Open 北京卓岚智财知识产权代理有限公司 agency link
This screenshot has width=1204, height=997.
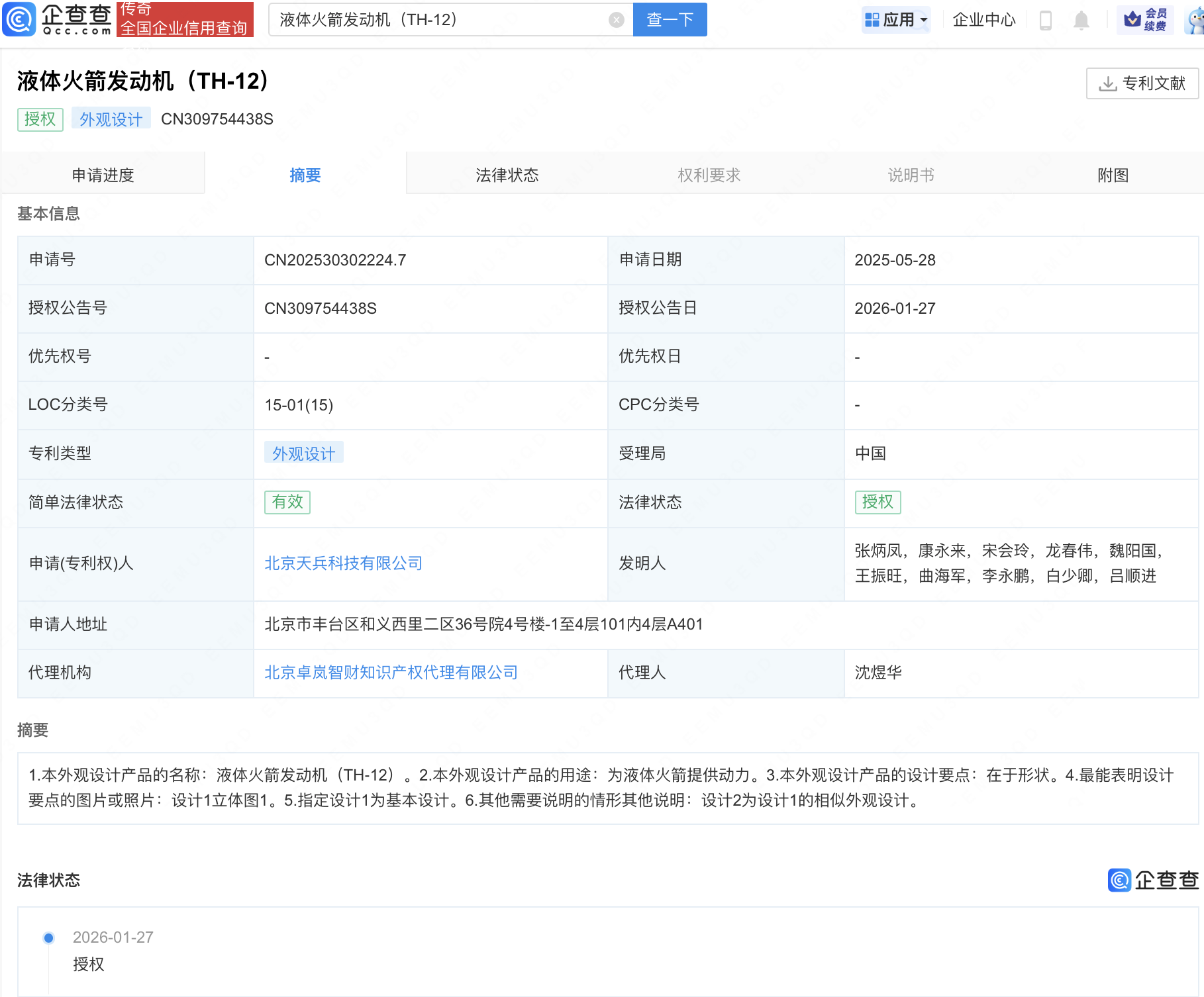tap(391, 673)
